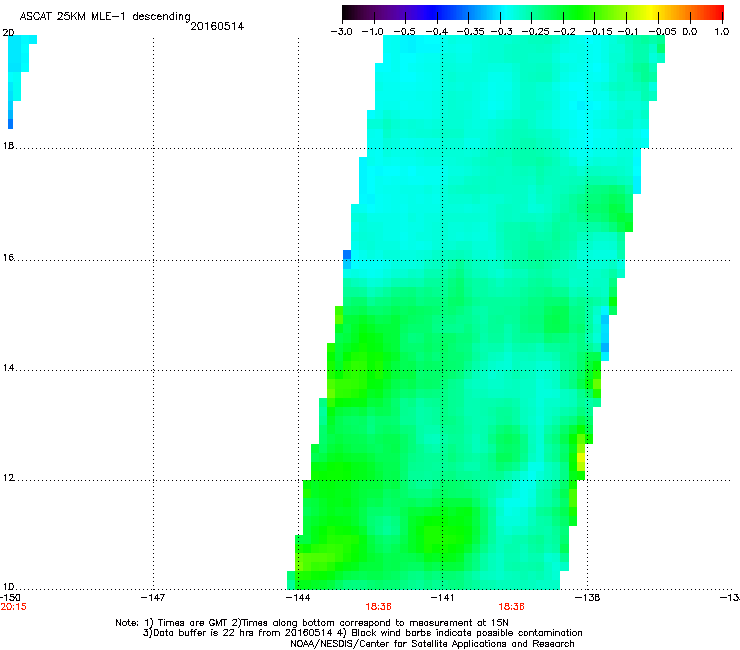Click the 'Data buffer is 22 hrs' note line
This screenshot has height=650, width=740.
pos(362,633)
